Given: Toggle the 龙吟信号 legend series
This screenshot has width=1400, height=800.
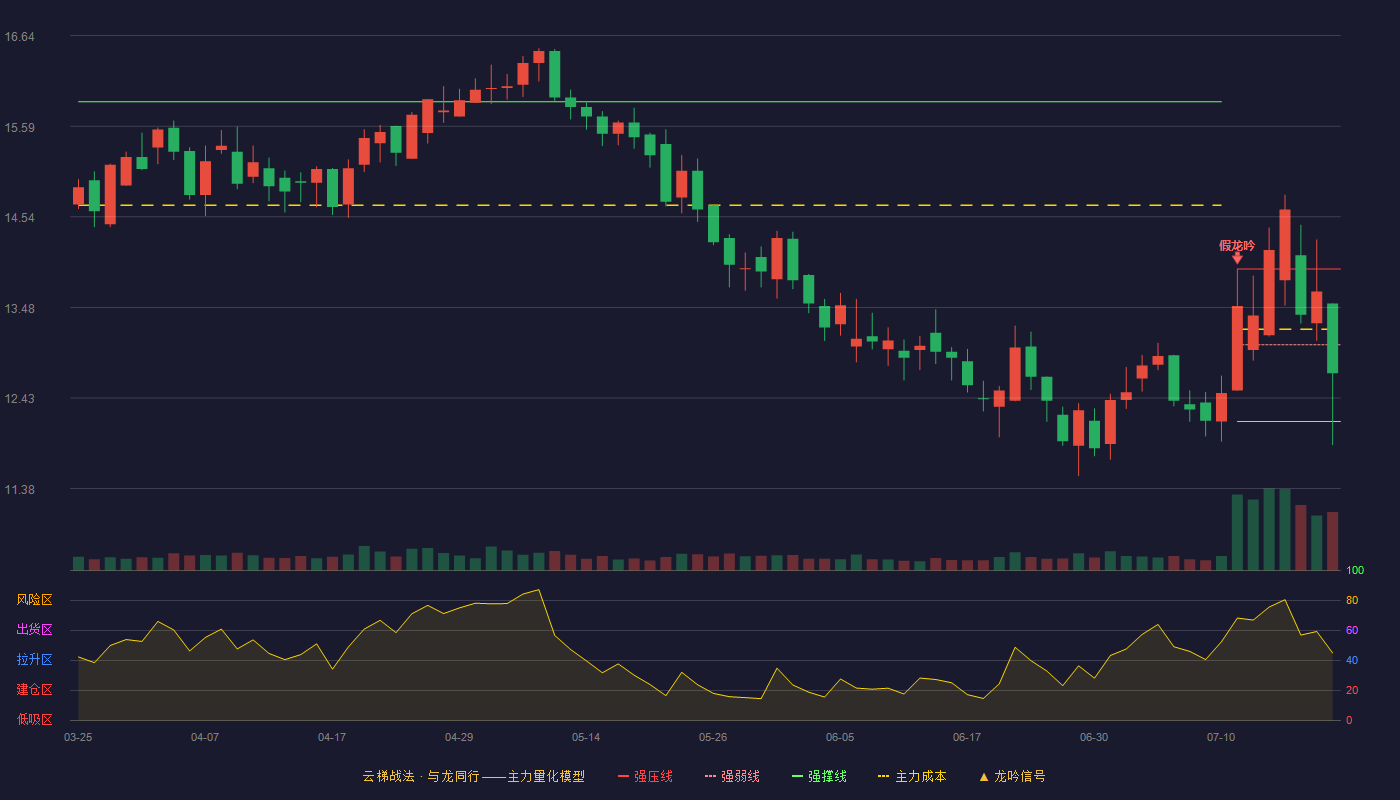Looking at the screenshot, I should tap(1012, 776).
